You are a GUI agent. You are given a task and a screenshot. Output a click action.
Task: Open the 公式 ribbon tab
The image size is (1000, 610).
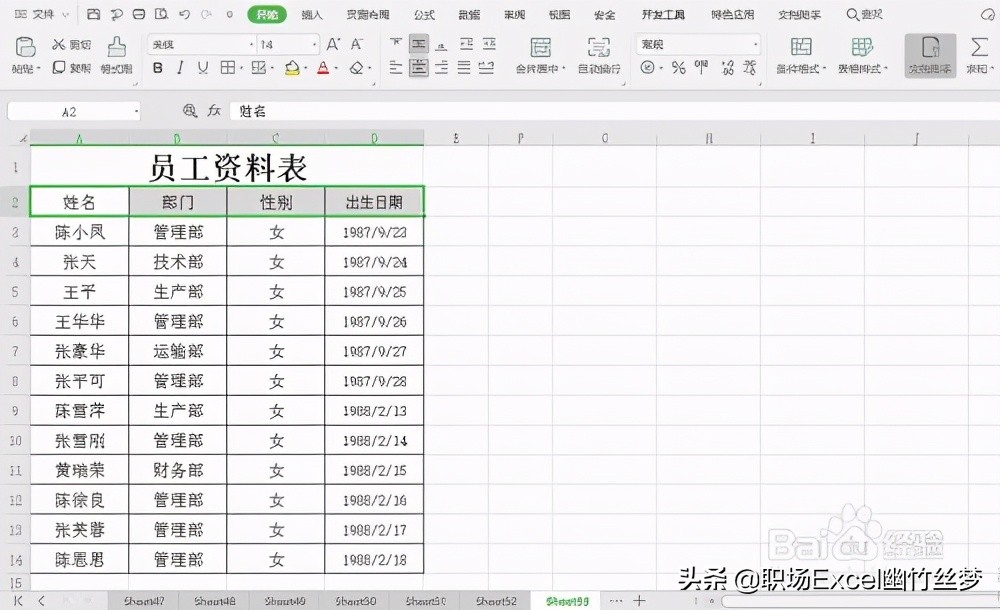pos(424,14)
